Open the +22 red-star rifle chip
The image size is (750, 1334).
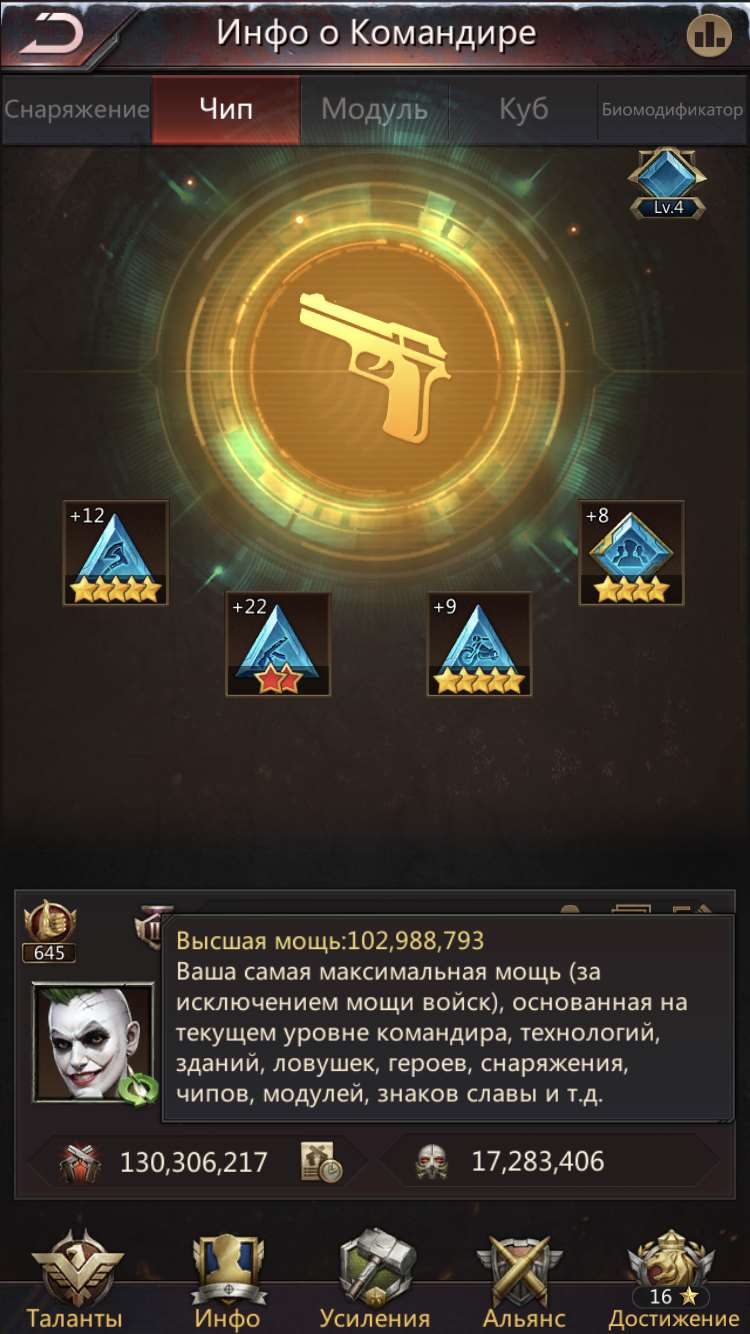pyautogui.click(x=278, y=644)
